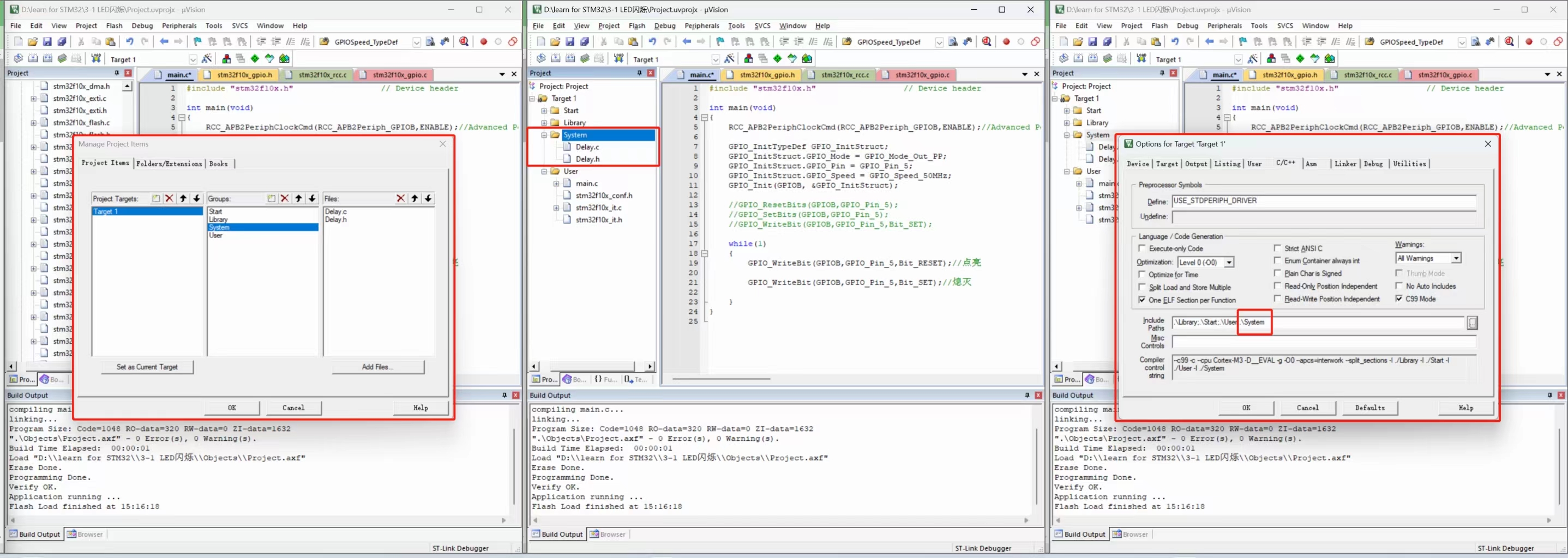Click the green diamond pack icon in the middle window
This screenshot has height=558, width=1568.
778,58
